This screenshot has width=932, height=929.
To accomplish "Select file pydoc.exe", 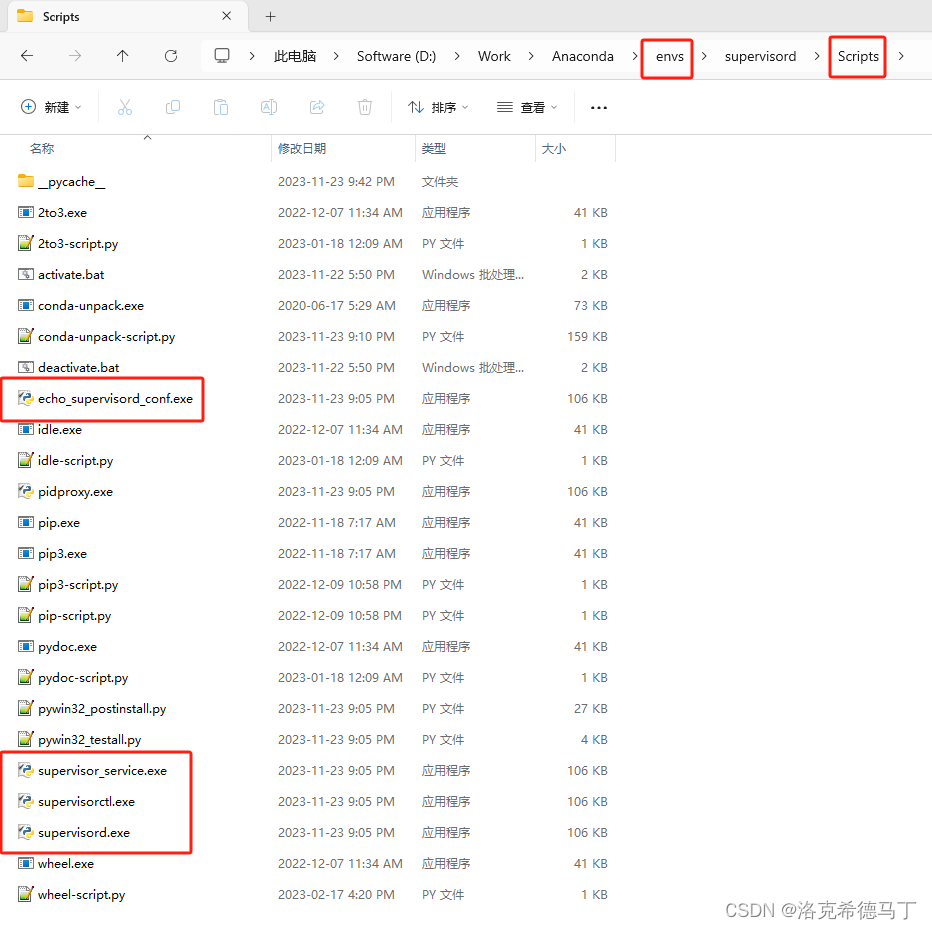I will tap(67, 646).
